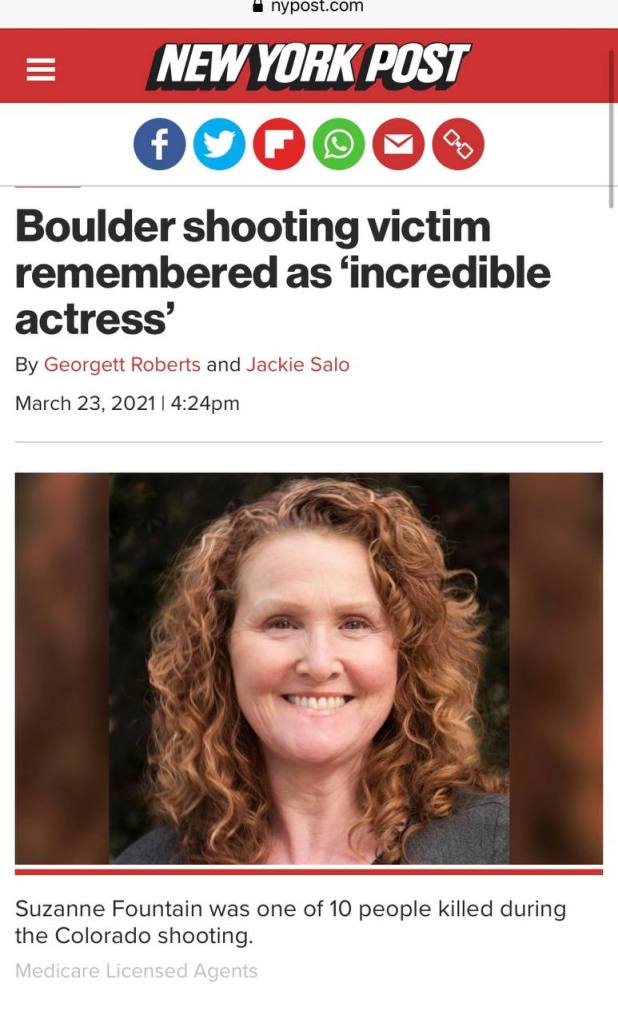This screenshot has width=618, height=1023.
Task: Click the article headline text
Action: point(283,272)
